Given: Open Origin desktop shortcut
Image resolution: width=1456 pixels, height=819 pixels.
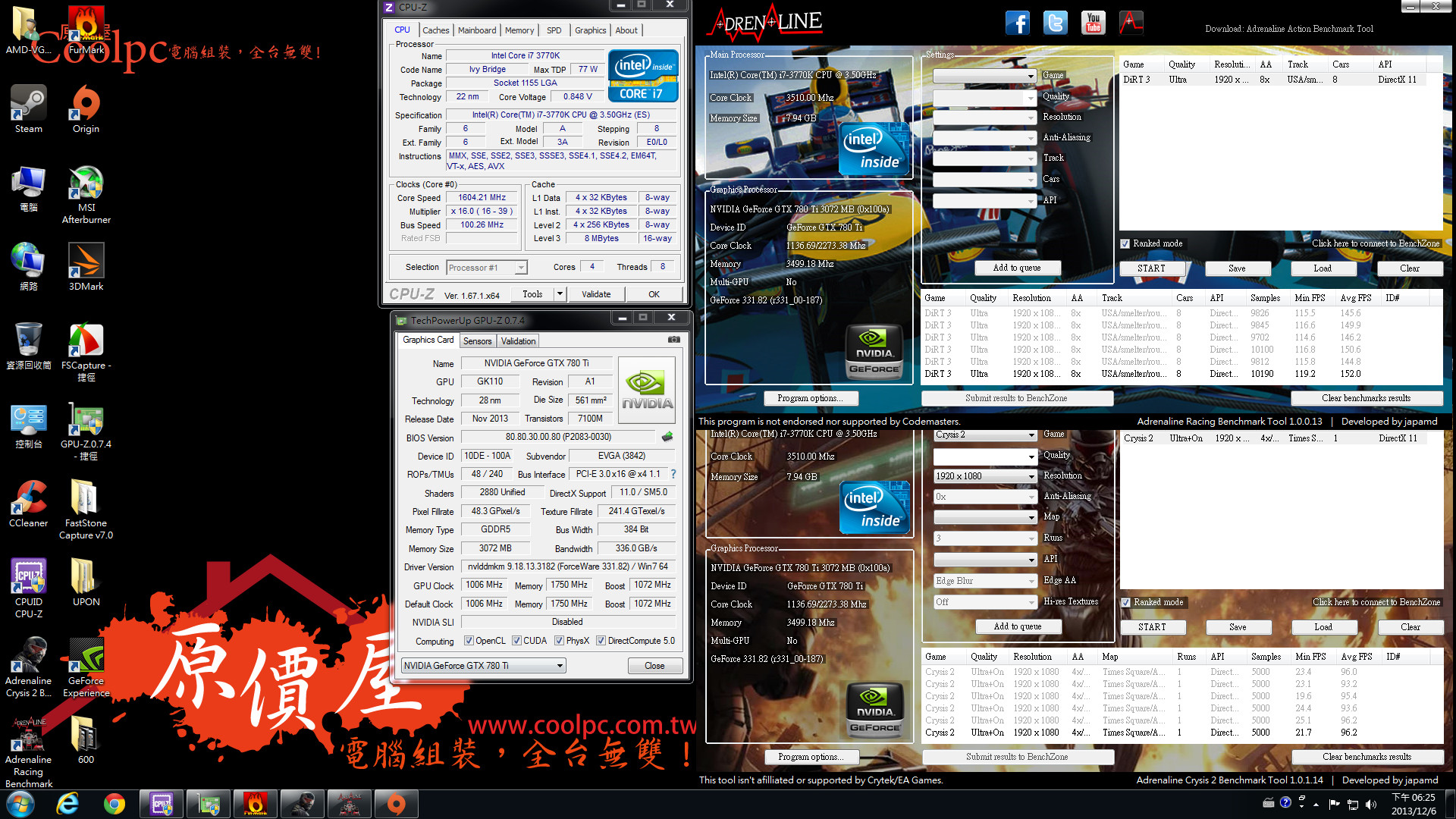Looking at the screenshot, I should tap(86, 109).
